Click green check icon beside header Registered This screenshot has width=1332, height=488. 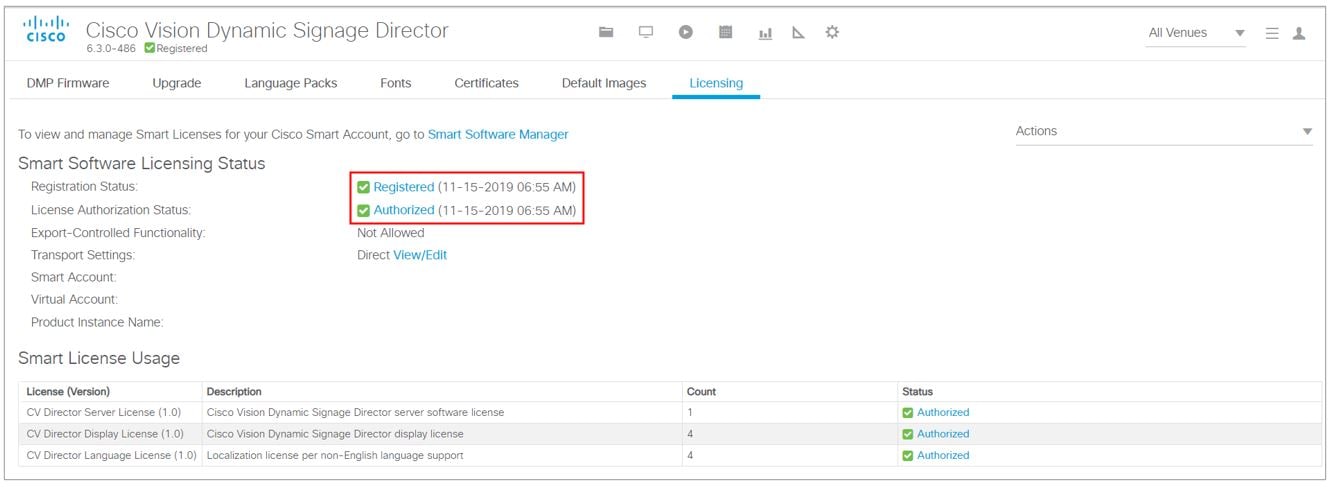(150, 48)
